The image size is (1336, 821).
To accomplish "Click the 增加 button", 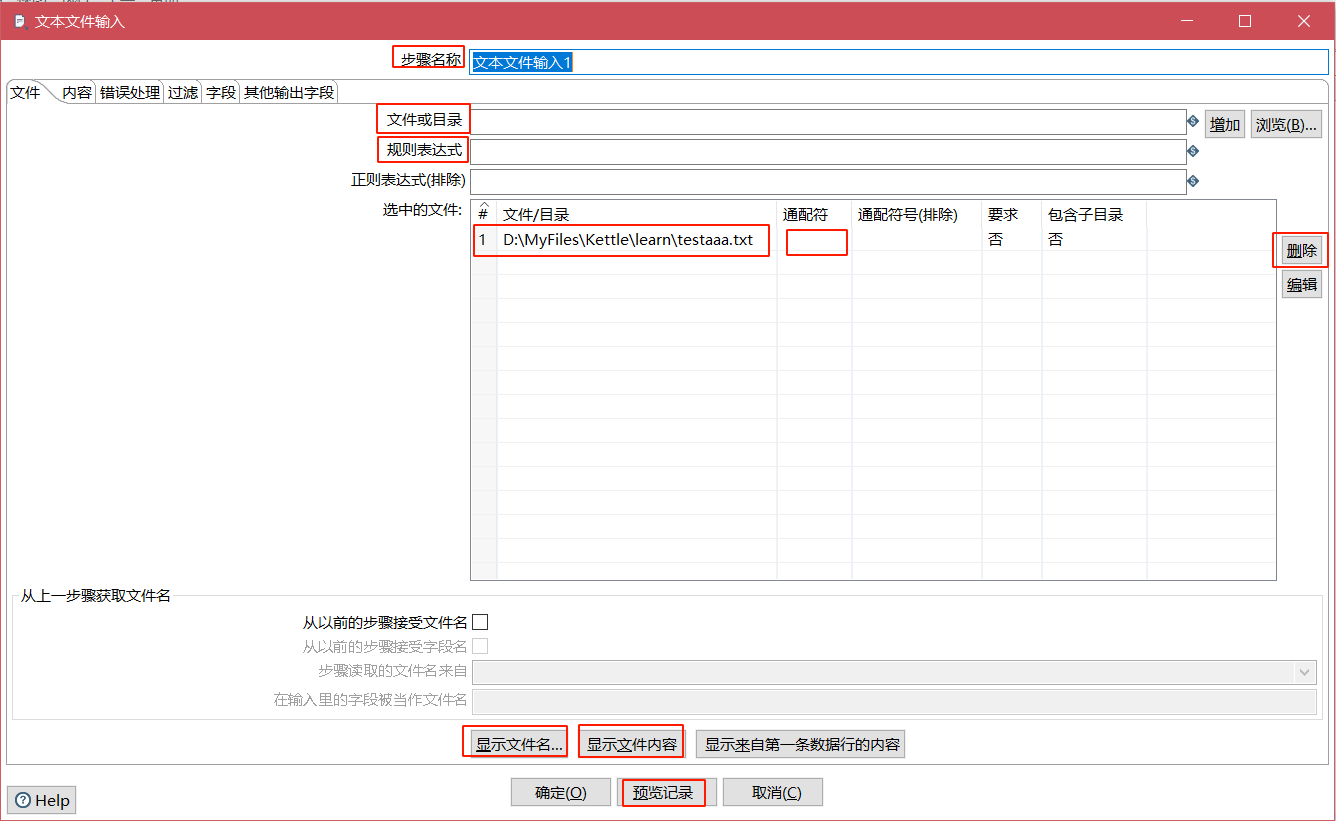I will point(1224,124).
